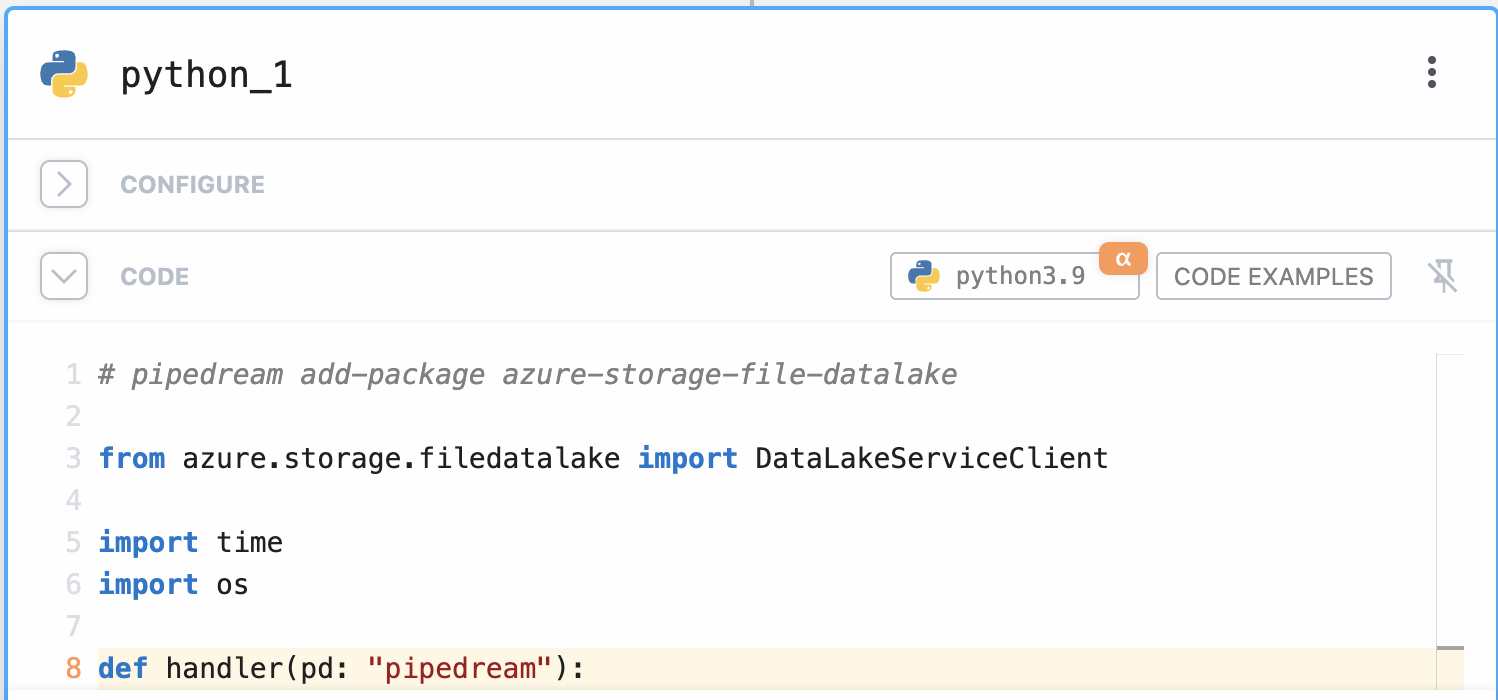The height and width of the screenshot is (700, 1498).
Task: Click the def handler line
Action: pyautogui.click(x=341, y=668)
